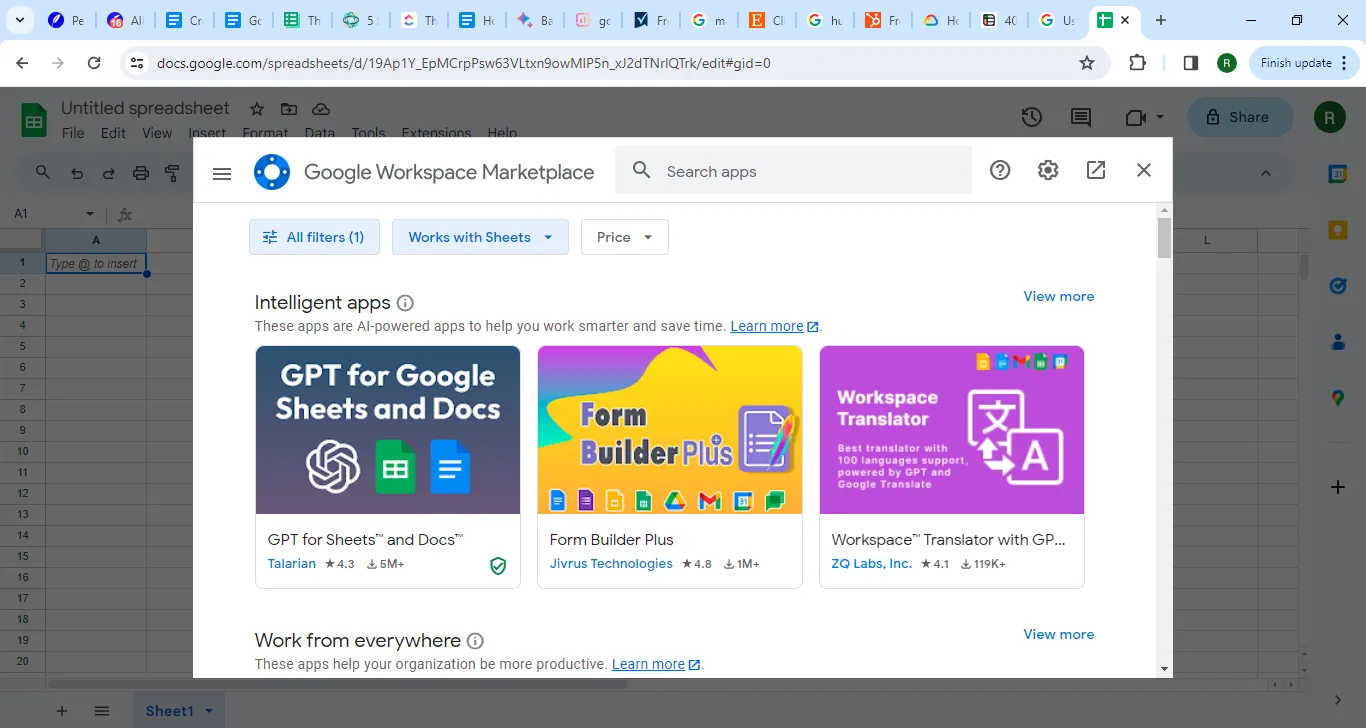
Task: Click the move-to-folder icon beside title
Action: click(289, 109)
